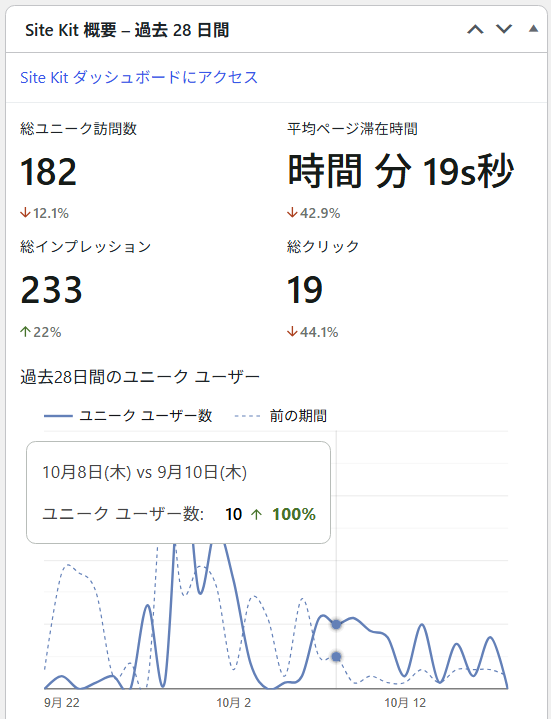Click the 総クリック label
The image size is (551, 719).
click(323, 246)
